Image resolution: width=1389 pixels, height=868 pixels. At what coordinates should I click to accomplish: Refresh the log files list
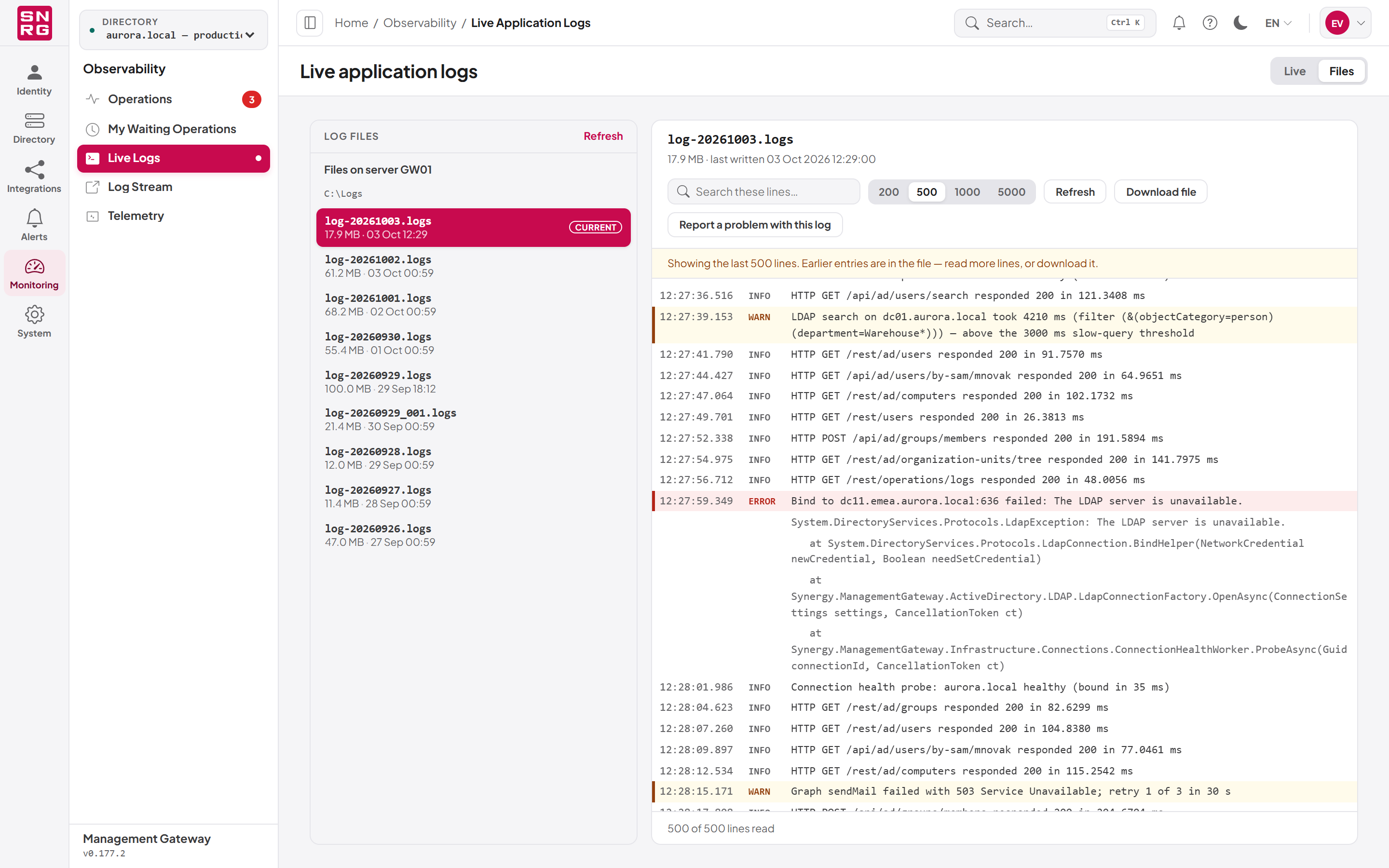click(603, 136)
